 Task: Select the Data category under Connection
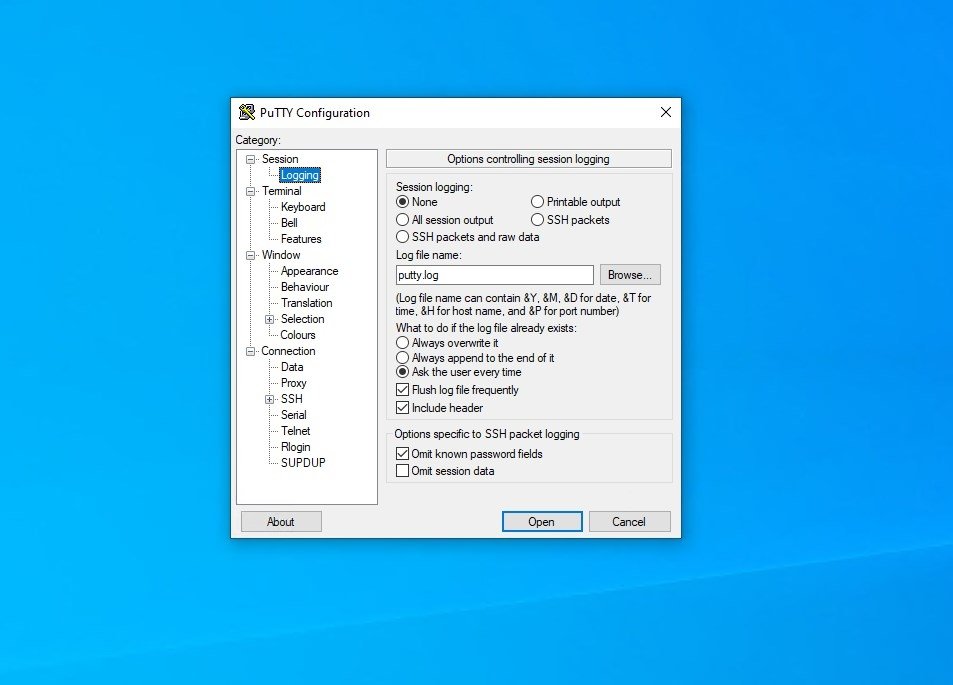click(292, 367)
